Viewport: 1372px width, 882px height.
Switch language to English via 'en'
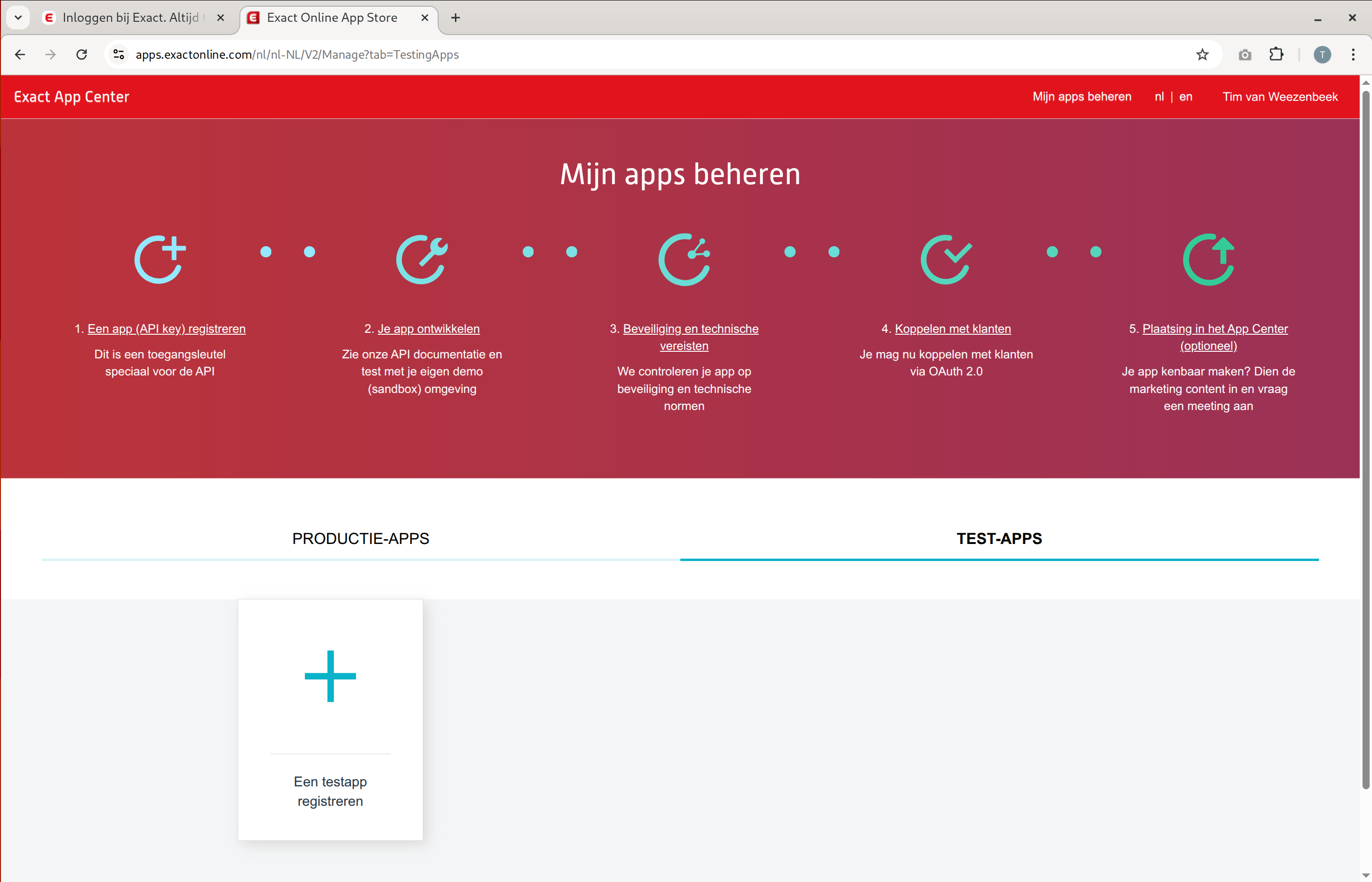pyautogui.click(x=1185, y=97)
